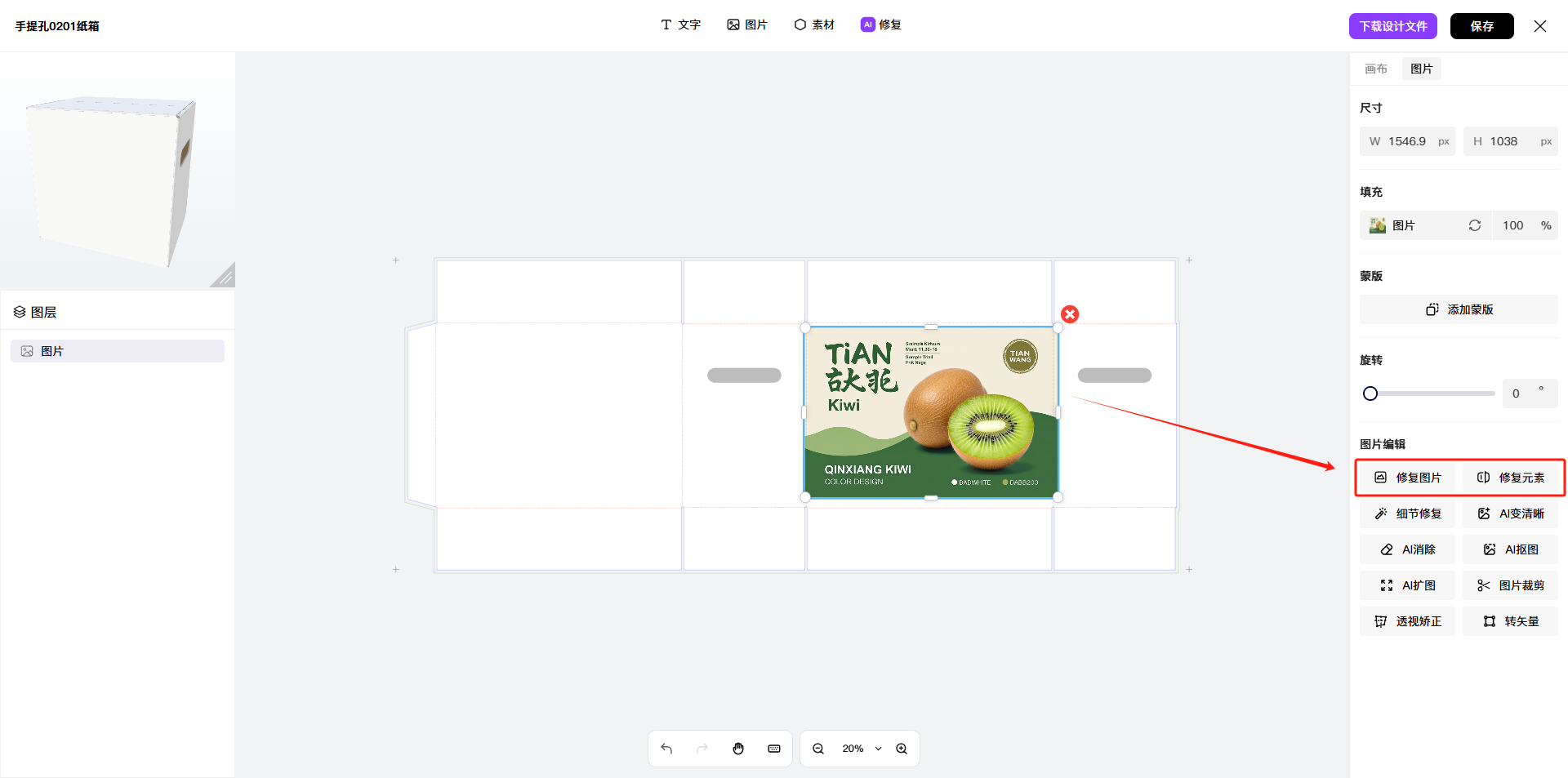This screenshot has height=778, width=1568.
Task: Click the zoom out magnifier icon
Action: [818, 749]
